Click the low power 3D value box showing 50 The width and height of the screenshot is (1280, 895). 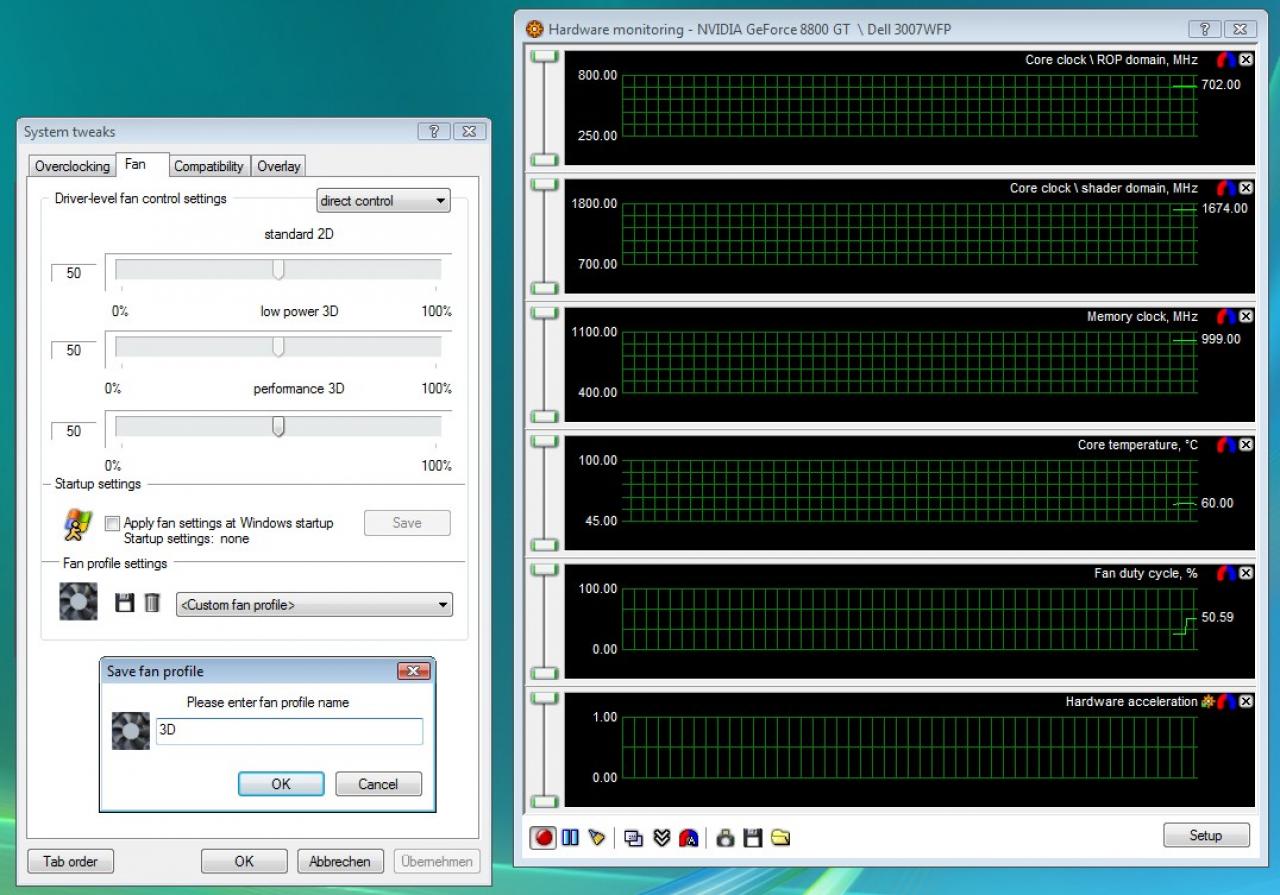tap(74, 351)
